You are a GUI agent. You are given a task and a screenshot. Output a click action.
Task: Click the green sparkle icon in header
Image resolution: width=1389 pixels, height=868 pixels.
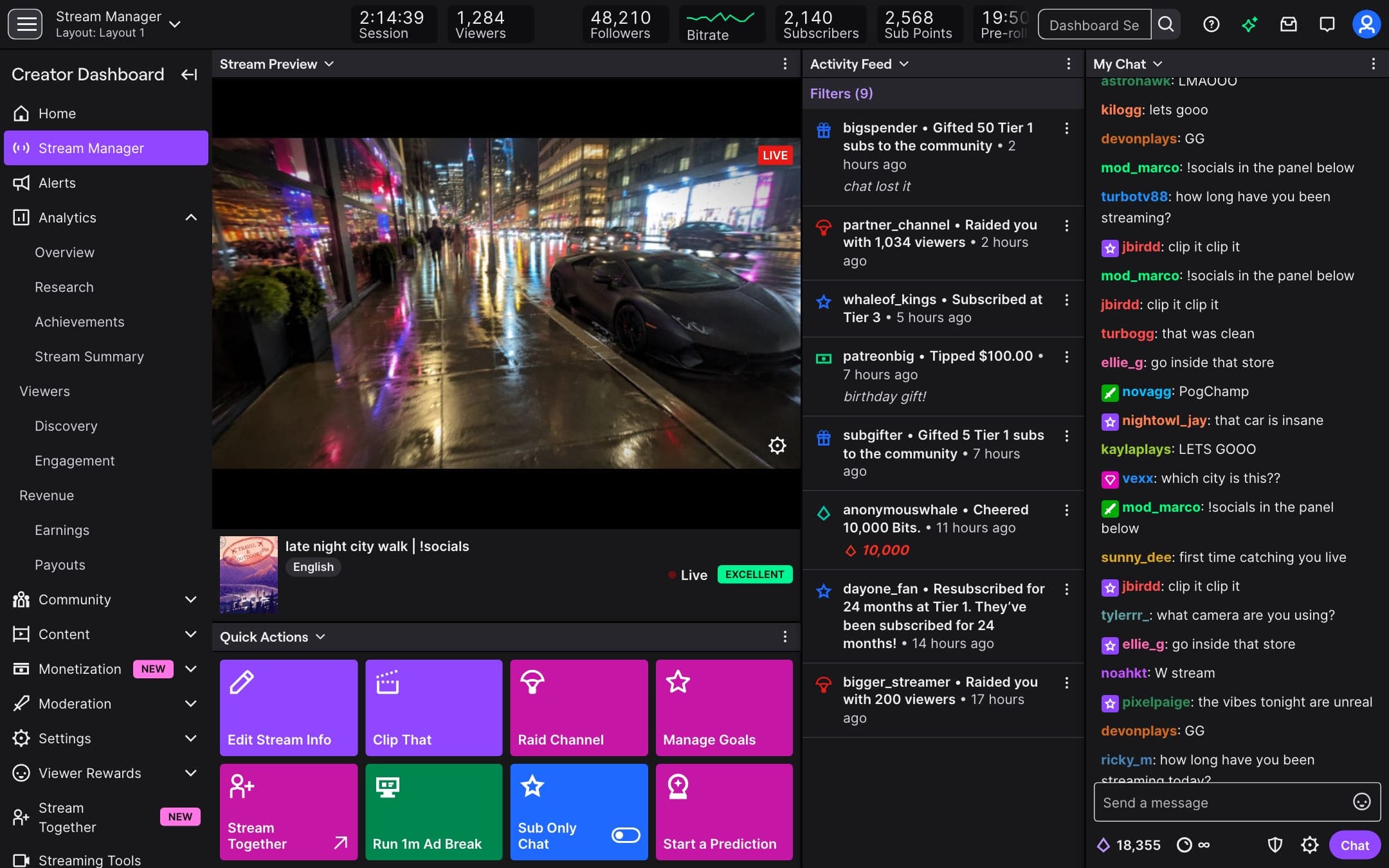click(1249, 24)
